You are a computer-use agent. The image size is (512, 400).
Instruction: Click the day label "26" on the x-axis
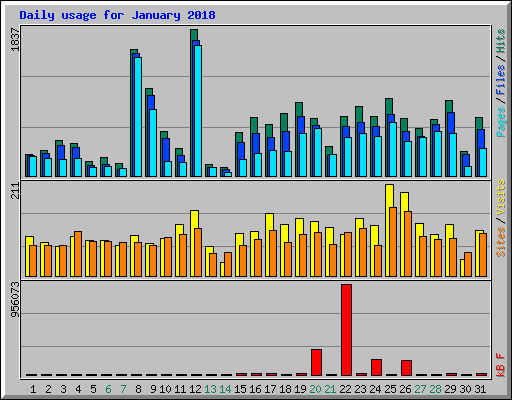[x=405, y=389]
